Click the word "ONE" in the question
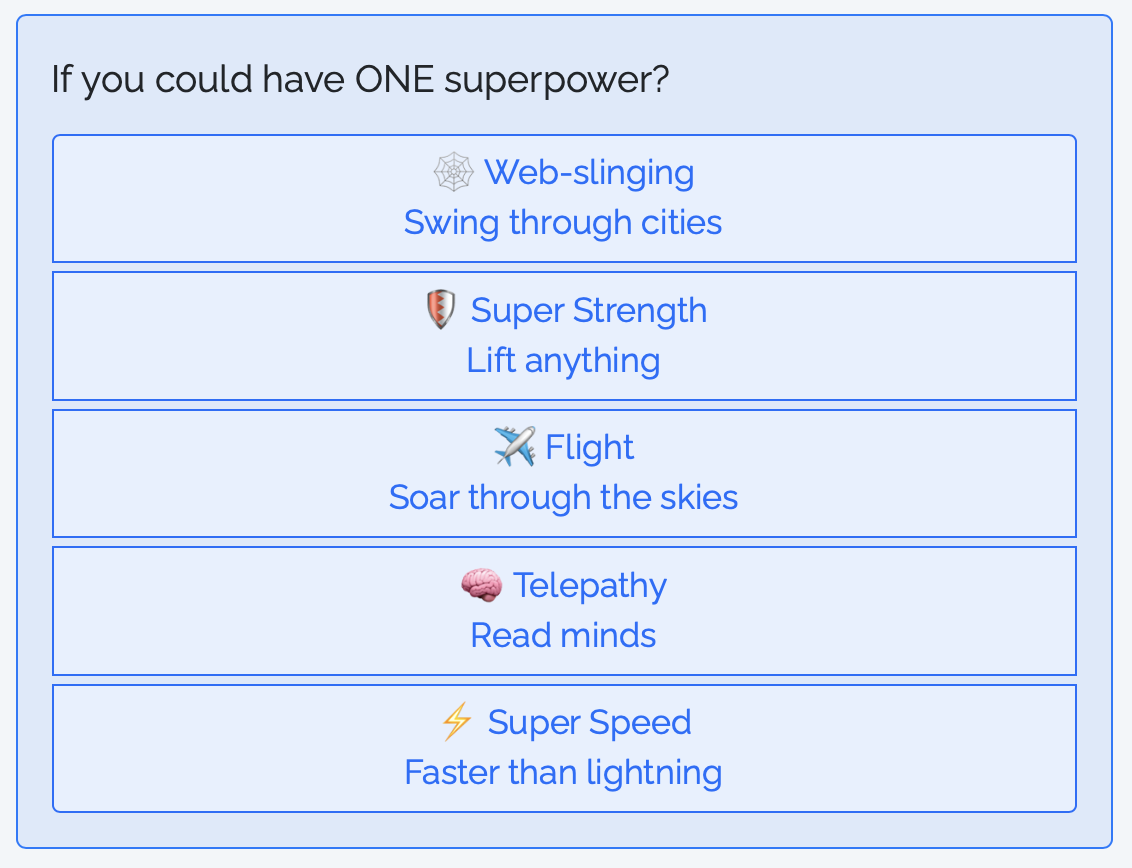Viewport: 1132px width, 868px height. (394, 79)
